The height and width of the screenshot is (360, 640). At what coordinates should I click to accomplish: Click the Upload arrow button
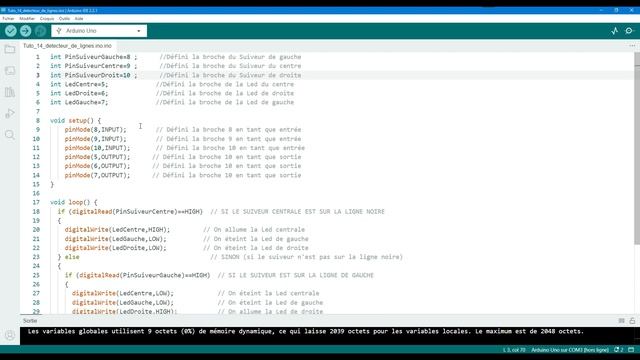coord(25,31)
